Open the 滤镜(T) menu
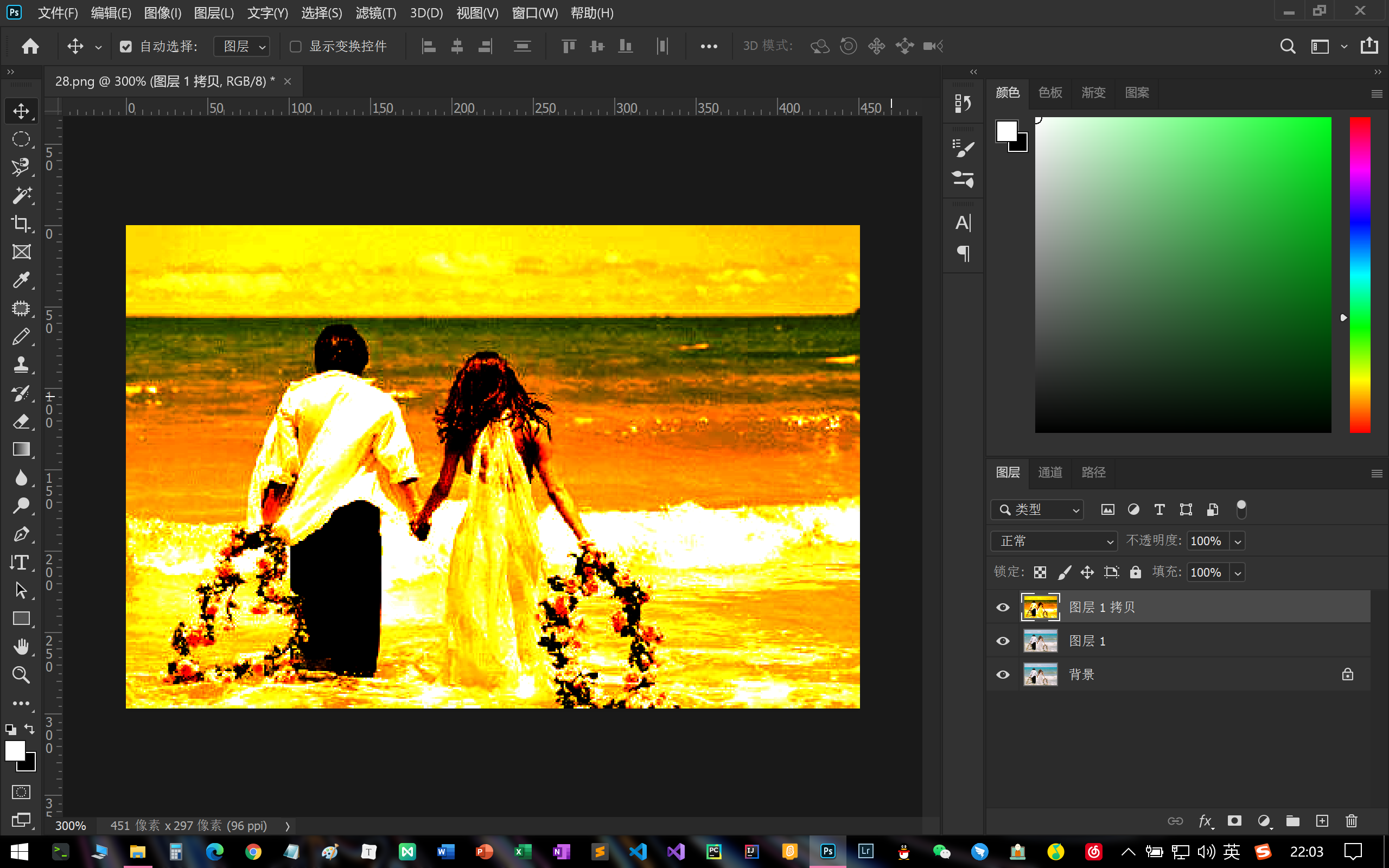Viewport: 1389px width, 868px height. (x=376, y=12)
